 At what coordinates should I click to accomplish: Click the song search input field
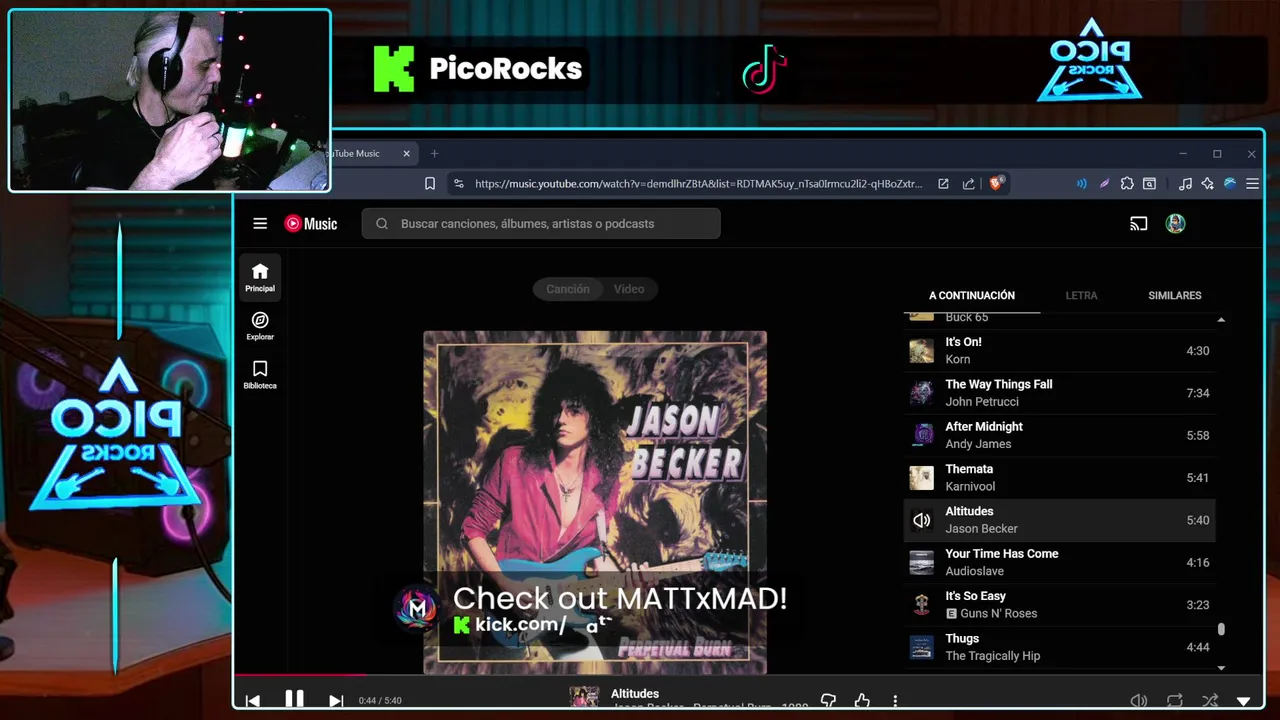click(541, 224)
